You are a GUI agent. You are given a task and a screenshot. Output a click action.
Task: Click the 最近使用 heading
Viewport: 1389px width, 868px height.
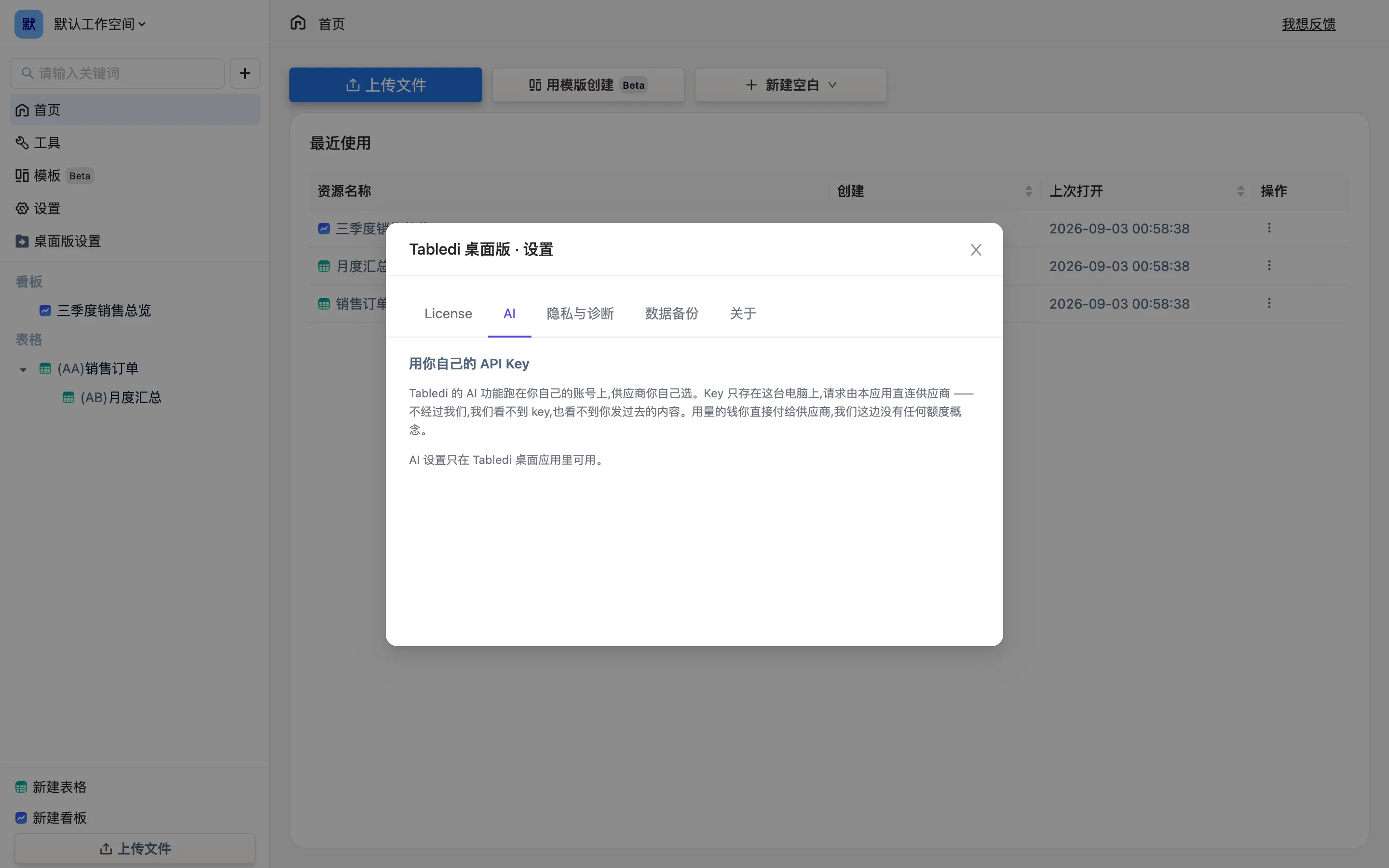[x=340, y=143]
